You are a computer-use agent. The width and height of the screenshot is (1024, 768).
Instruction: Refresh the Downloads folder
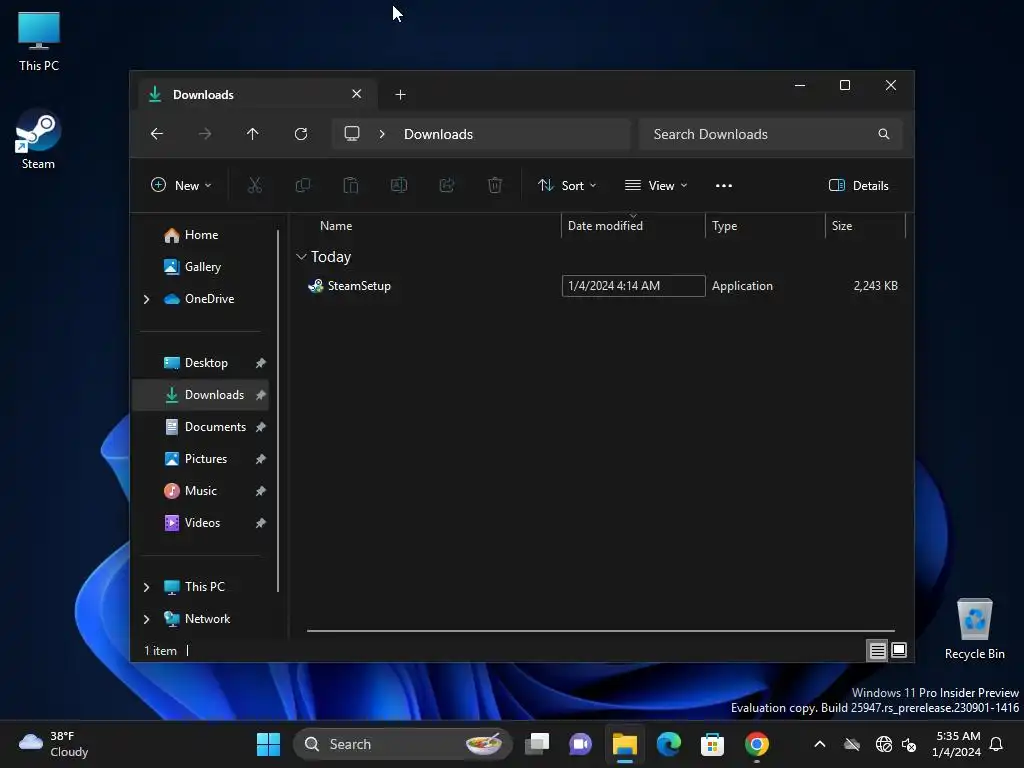(x=300, y=134)
